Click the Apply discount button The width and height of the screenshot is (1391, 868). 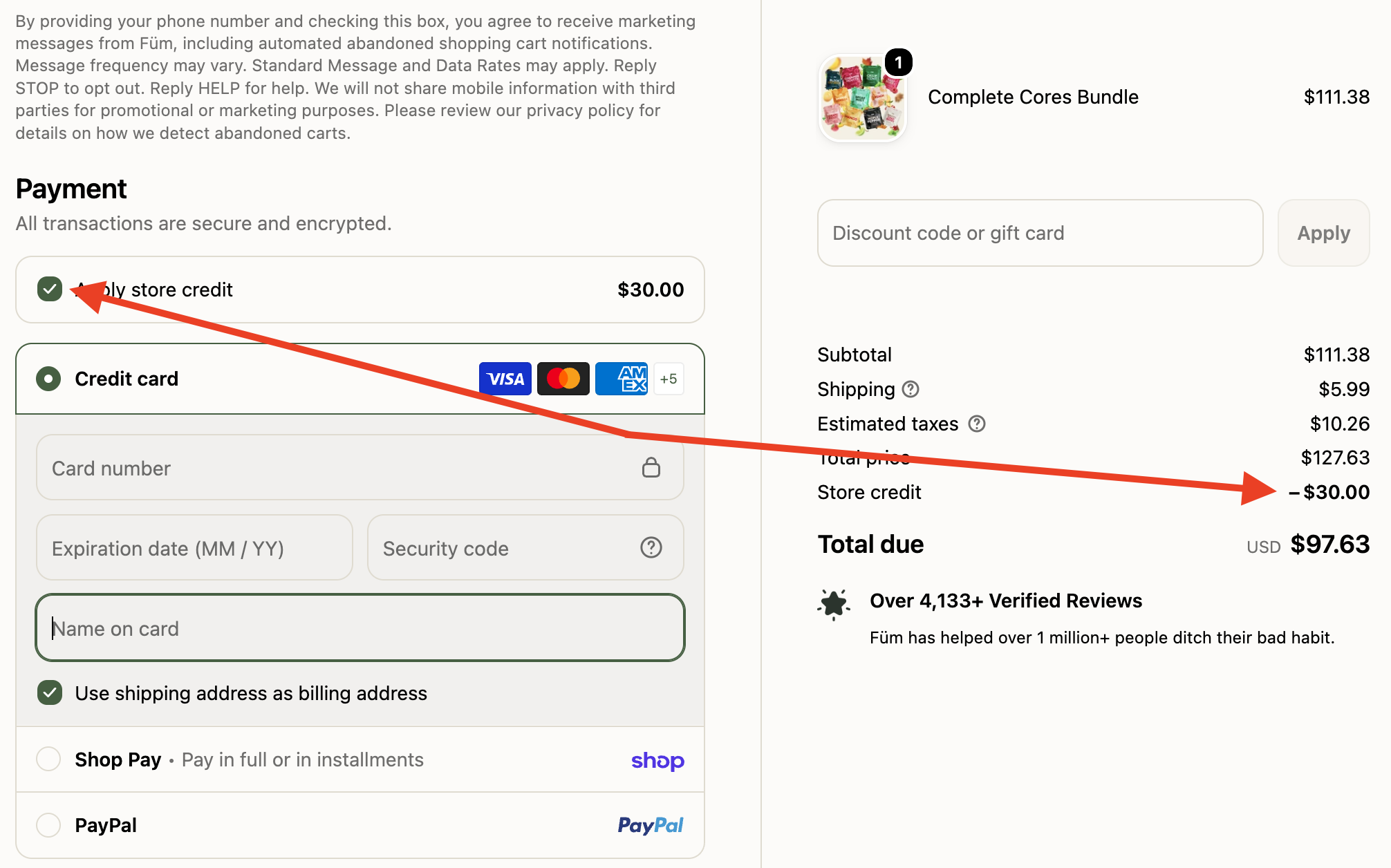pos(1324,233)
